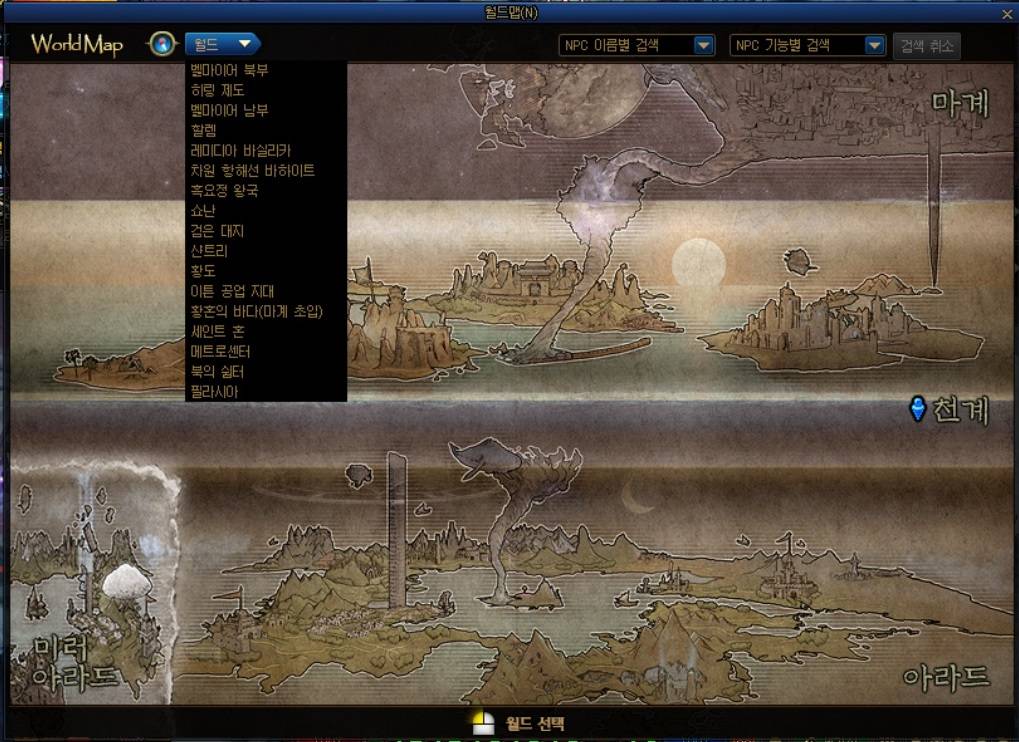Select 황도 from the region list
Image resolution: width=1019 pixels, height=742 pixels.
[203, 271]
